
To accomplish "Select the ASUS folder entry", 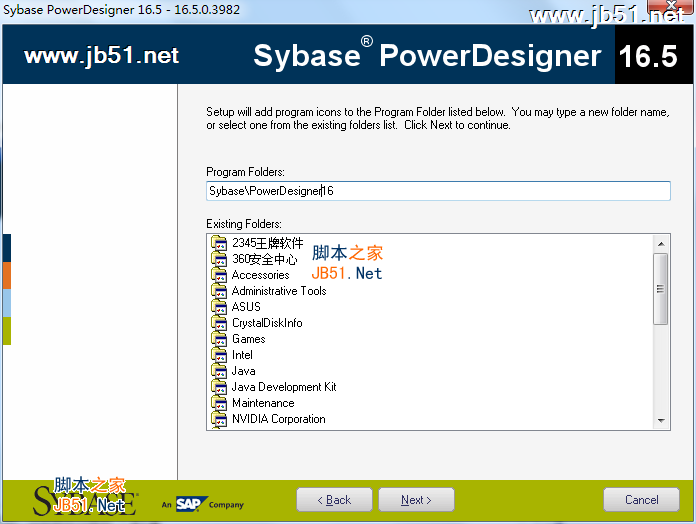I will [246, 307].
